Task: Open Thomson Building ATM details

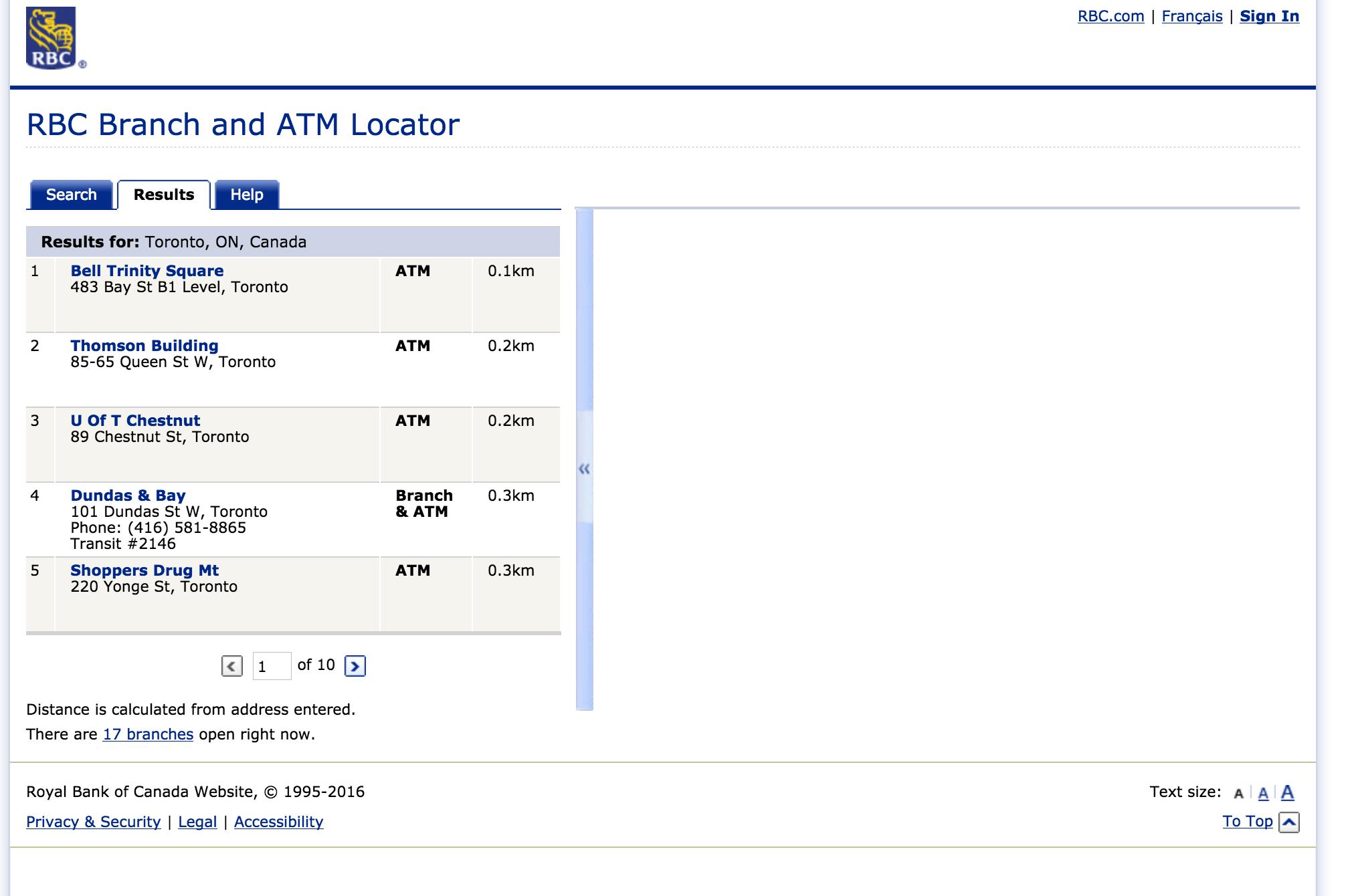Action: [x=144, y=346]
